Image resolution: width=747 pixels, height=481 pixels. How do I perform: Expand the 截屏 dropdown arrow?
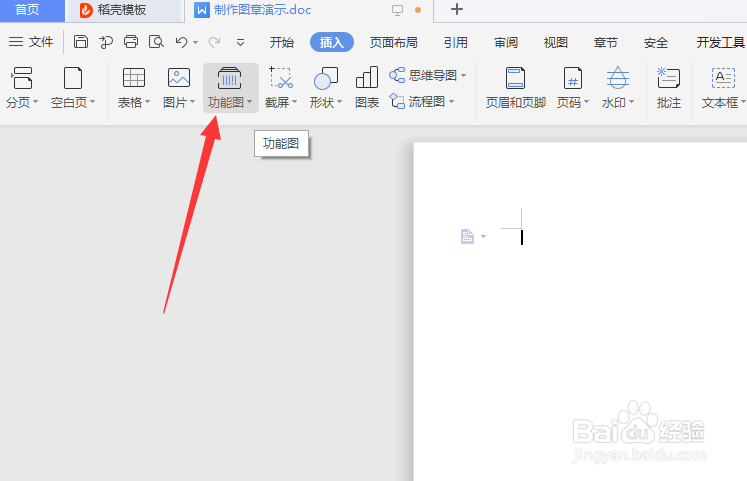pyautogui.click(x=294, y=102)
